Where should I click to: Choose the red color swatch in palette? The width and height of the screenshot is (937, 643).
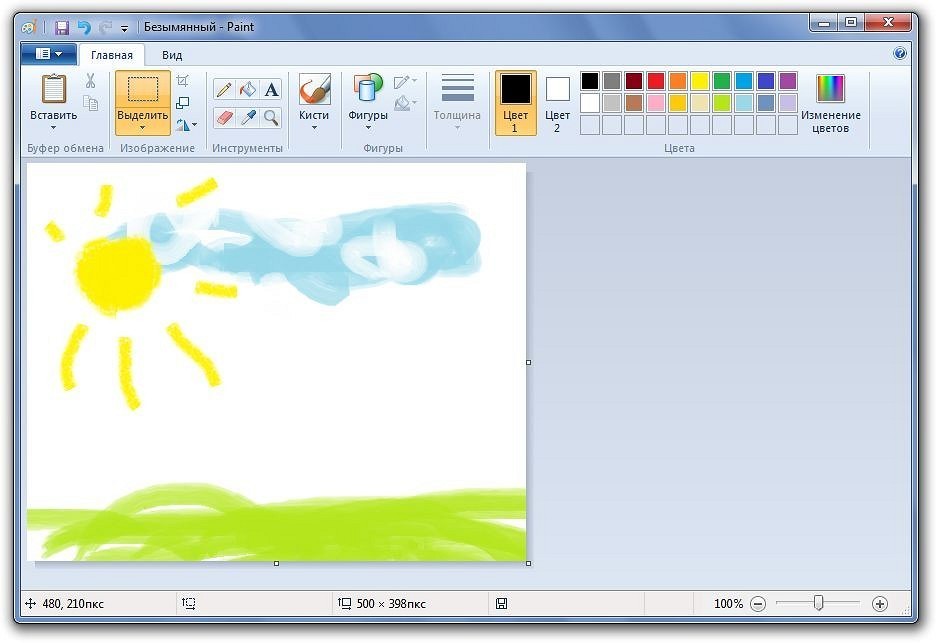point(656,81)
